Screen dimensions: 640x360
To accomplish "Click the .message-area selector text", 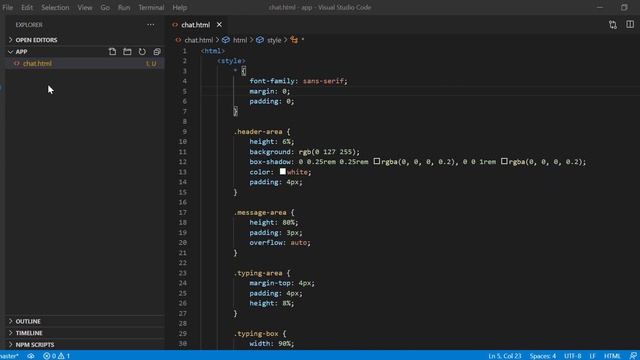I will [260, 212].
